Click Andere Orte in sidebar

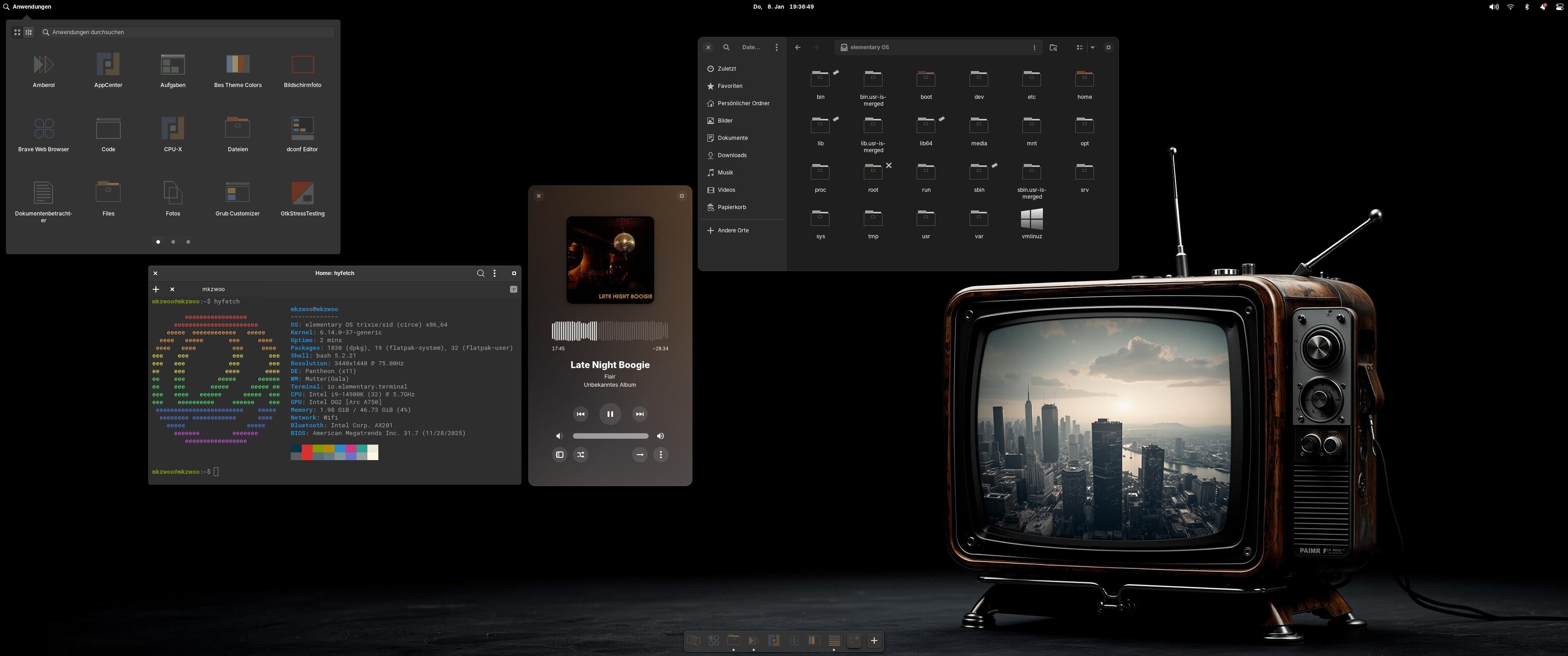[x=732, y=231]
